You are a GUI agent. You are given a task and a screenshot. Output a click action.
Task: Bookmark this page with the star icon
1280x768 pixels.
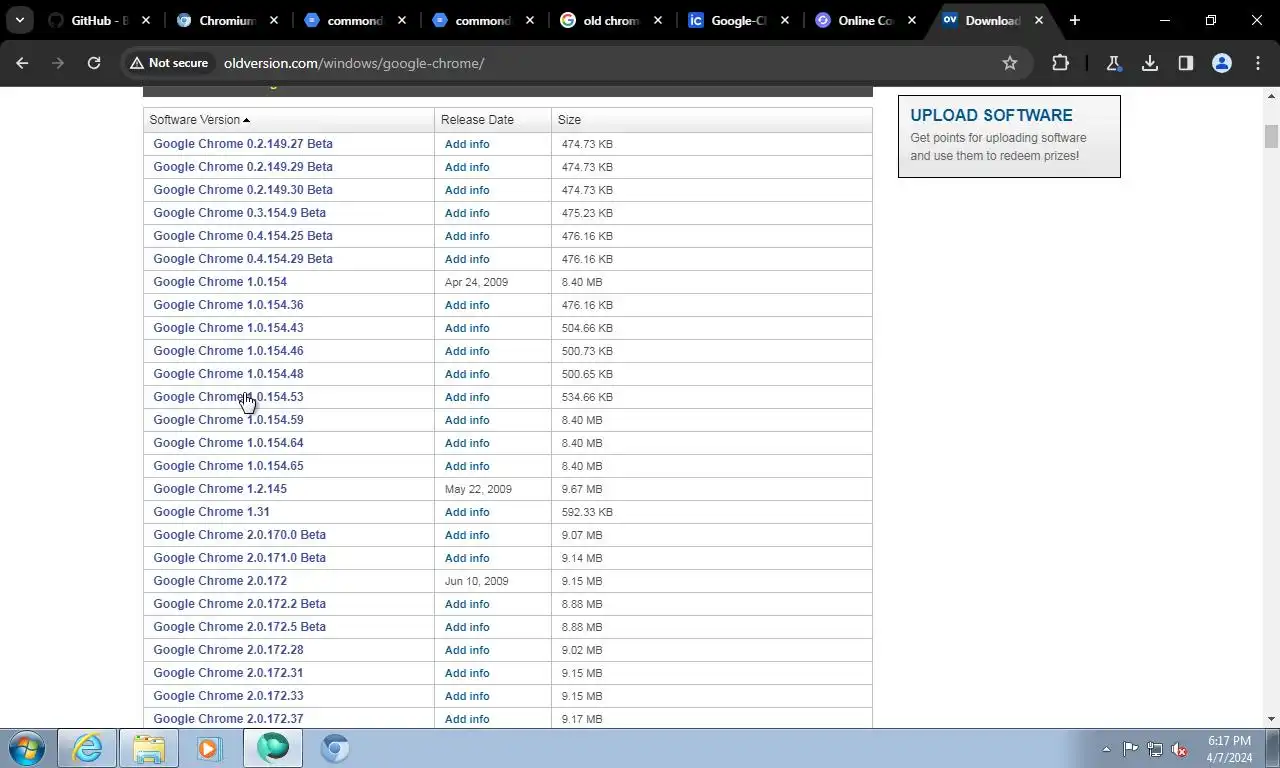click(1010, 63)
